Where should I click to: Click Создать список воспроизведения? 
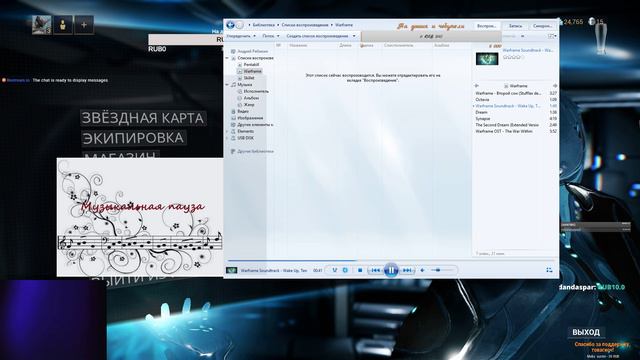pyautogui.click(x=317, y=36)
